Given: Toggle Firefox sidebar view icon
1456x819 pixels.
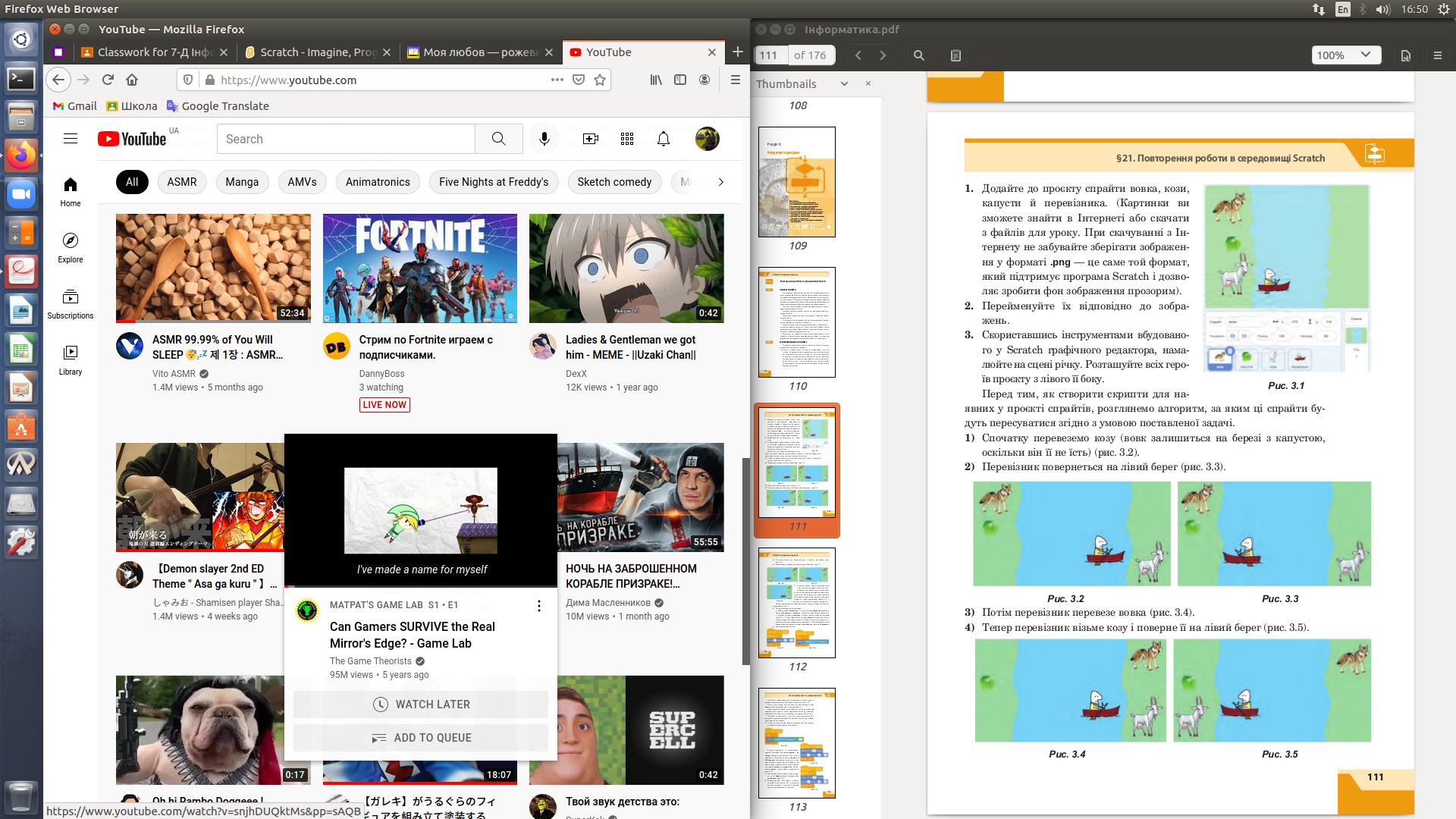Looking at the screenshot, I should (680, 80).
